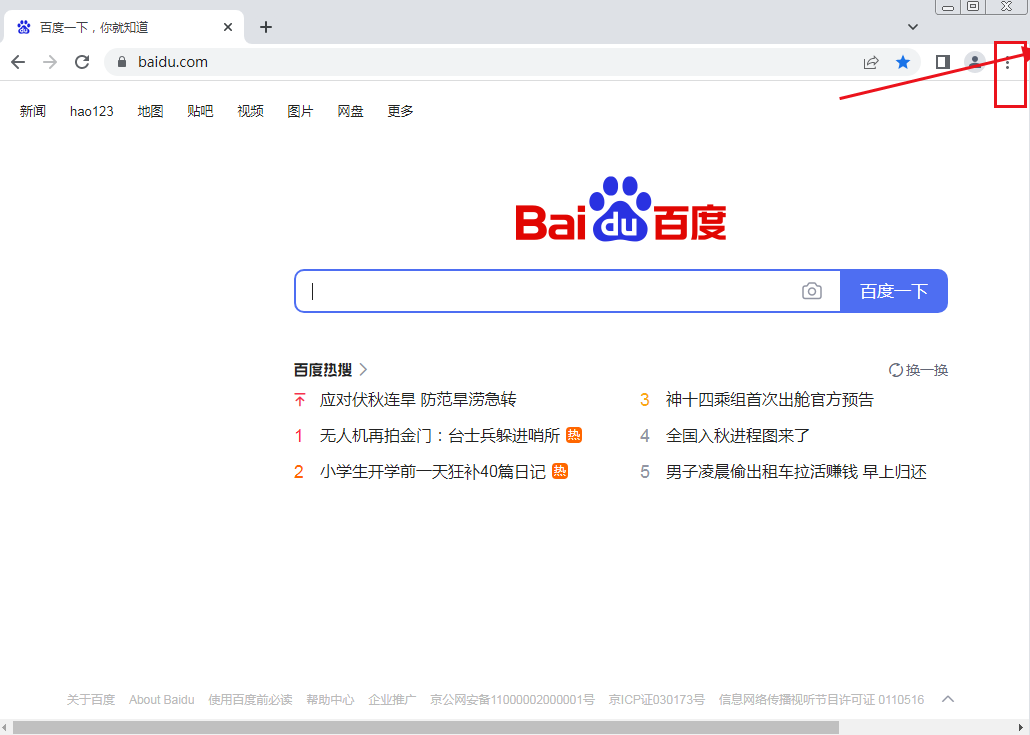Open Chrome's three-dot customize menu
This screenshot has height=735, width=1030.
pos(1008,61)
